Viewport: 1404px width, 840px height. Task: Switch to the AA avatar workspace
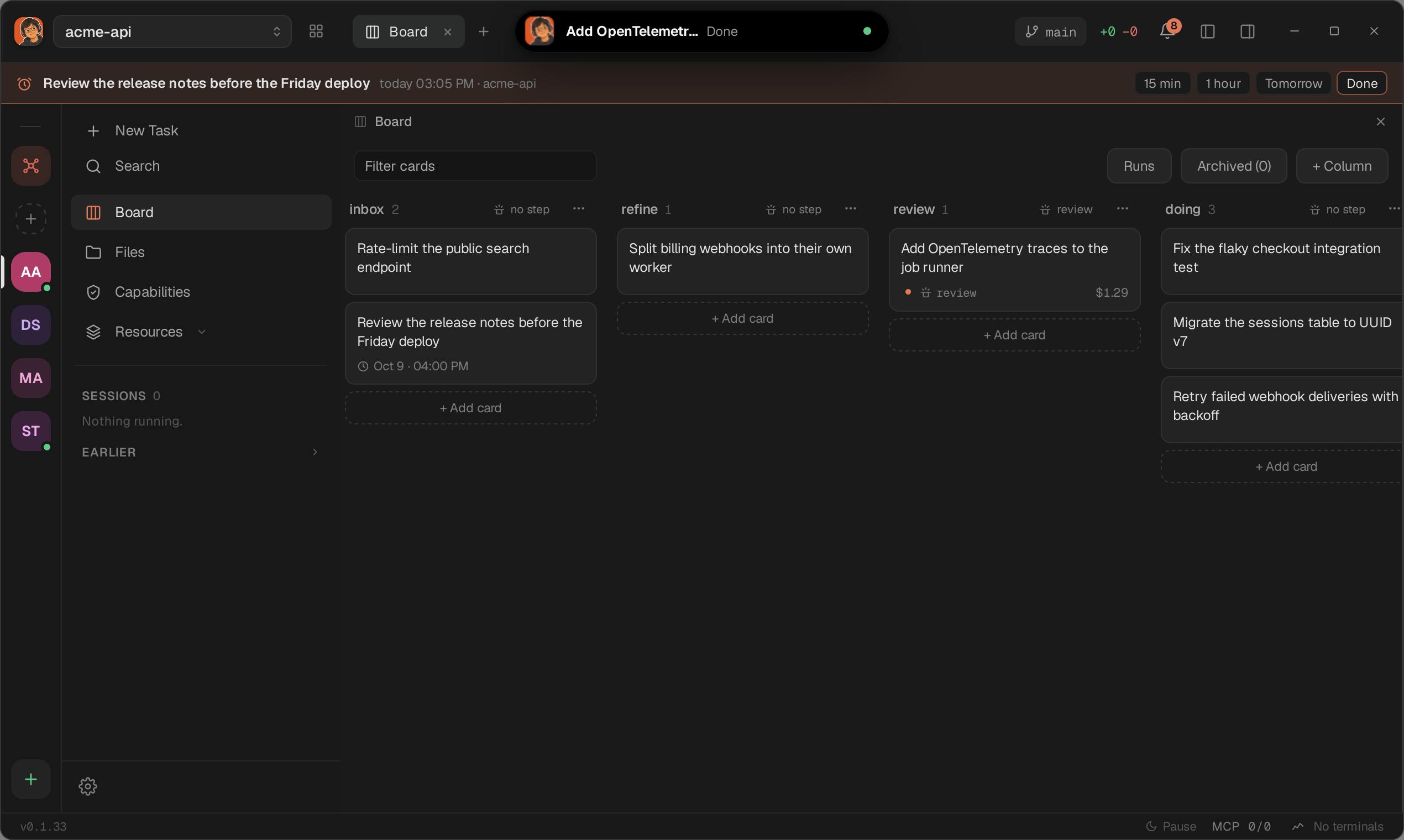coord(30,272)
